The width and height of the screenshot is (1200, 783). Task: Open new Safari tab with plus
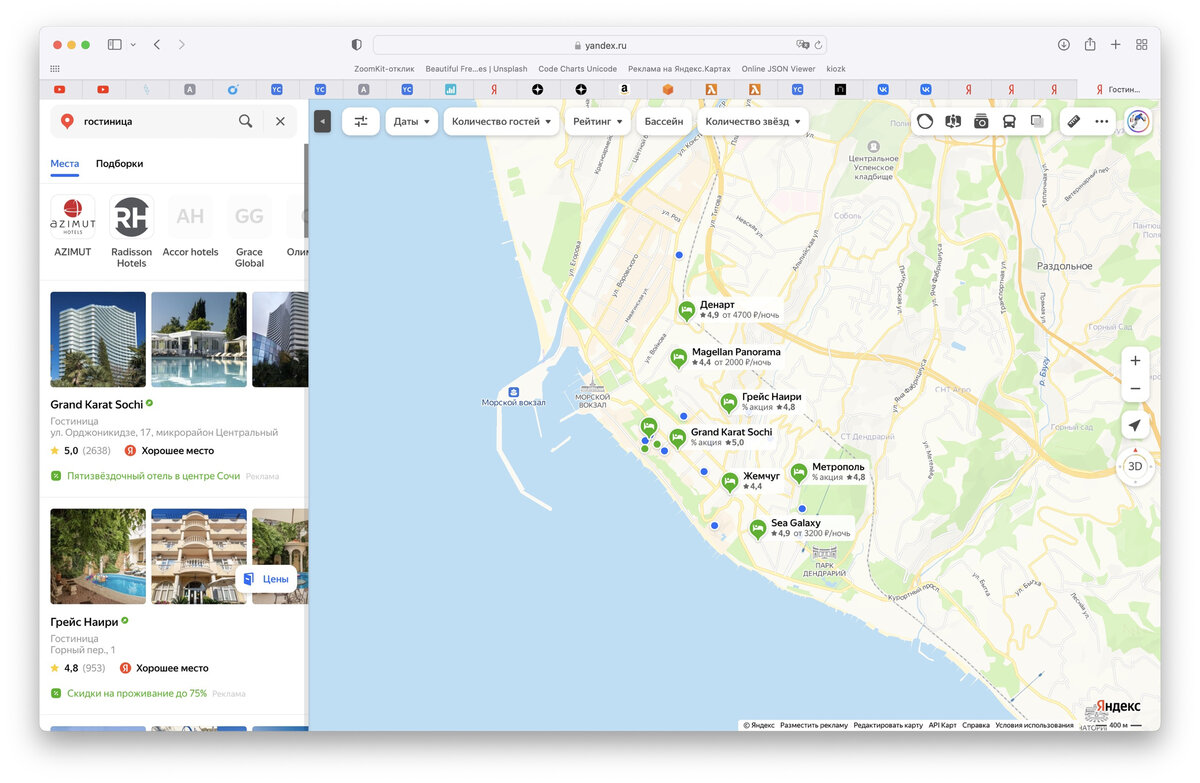click(1116, 45)
